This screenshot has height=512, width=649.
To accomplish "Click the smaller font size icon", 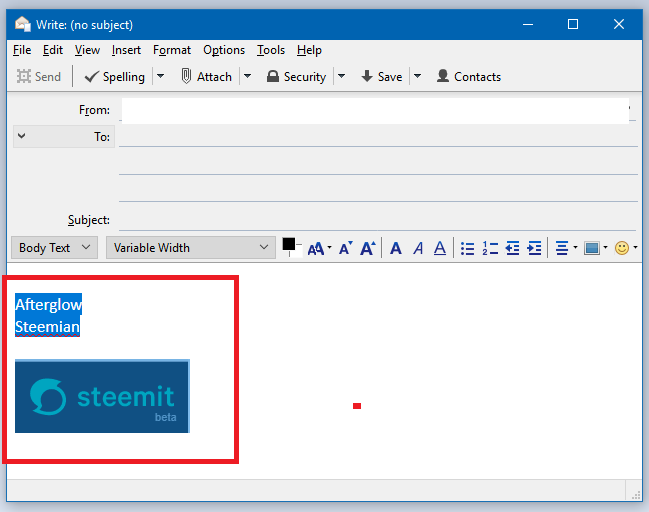I will [x=346, y=248].
